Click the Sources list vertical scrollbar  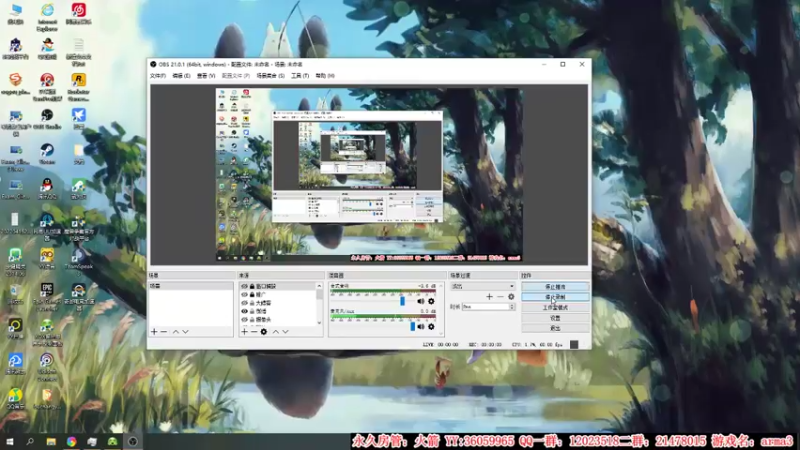pos(319,303)
